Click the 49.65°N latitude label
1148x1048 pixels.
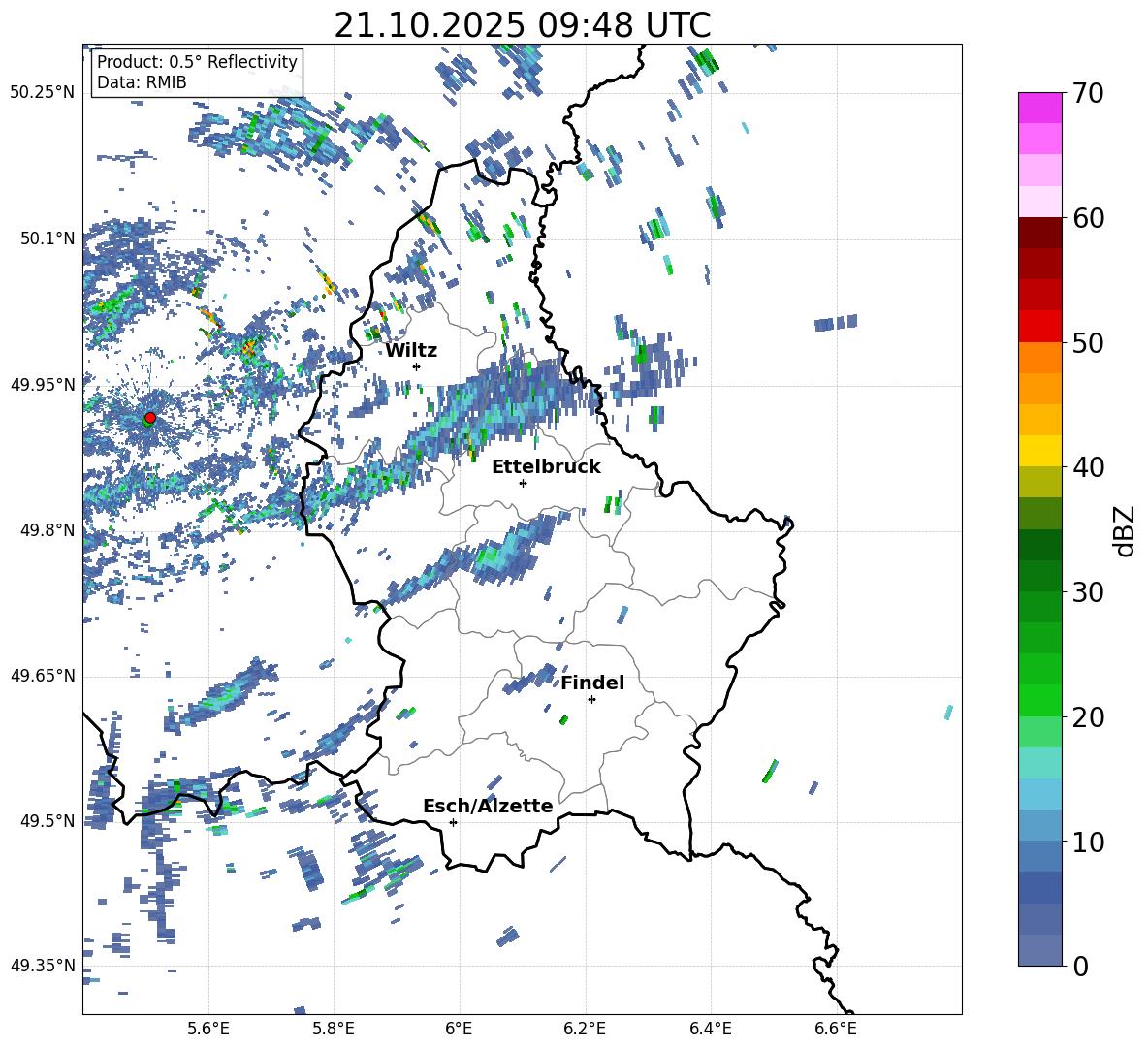coord(43,676)
